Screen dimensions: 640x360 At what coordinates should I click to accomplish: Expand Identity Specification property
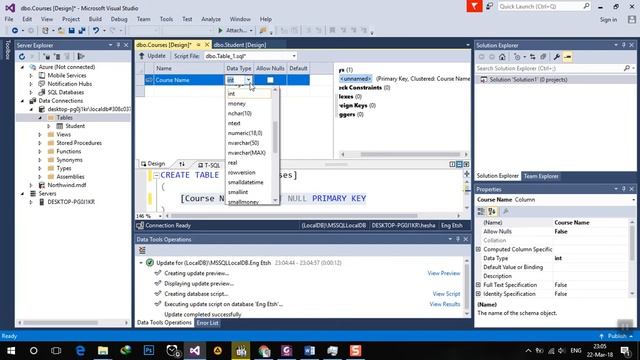pos(479,294)
